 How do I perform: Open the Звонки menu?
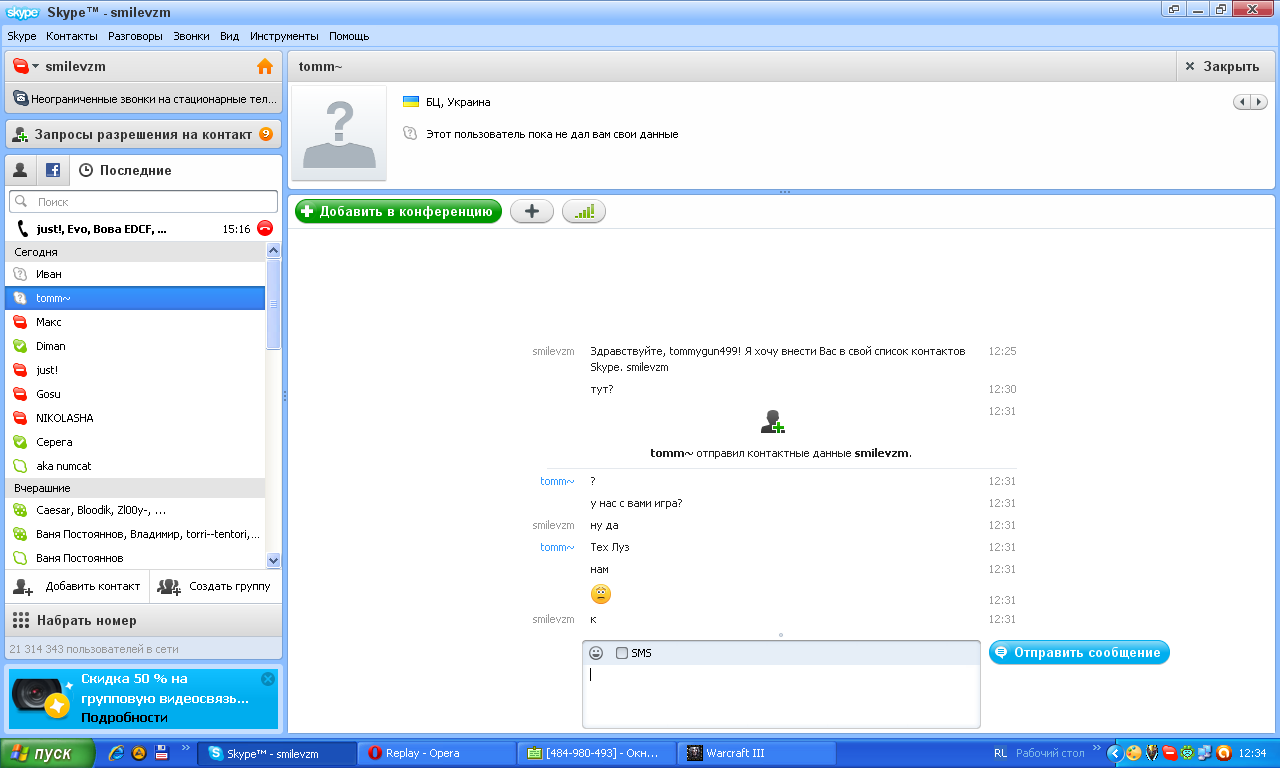[191, 36]
